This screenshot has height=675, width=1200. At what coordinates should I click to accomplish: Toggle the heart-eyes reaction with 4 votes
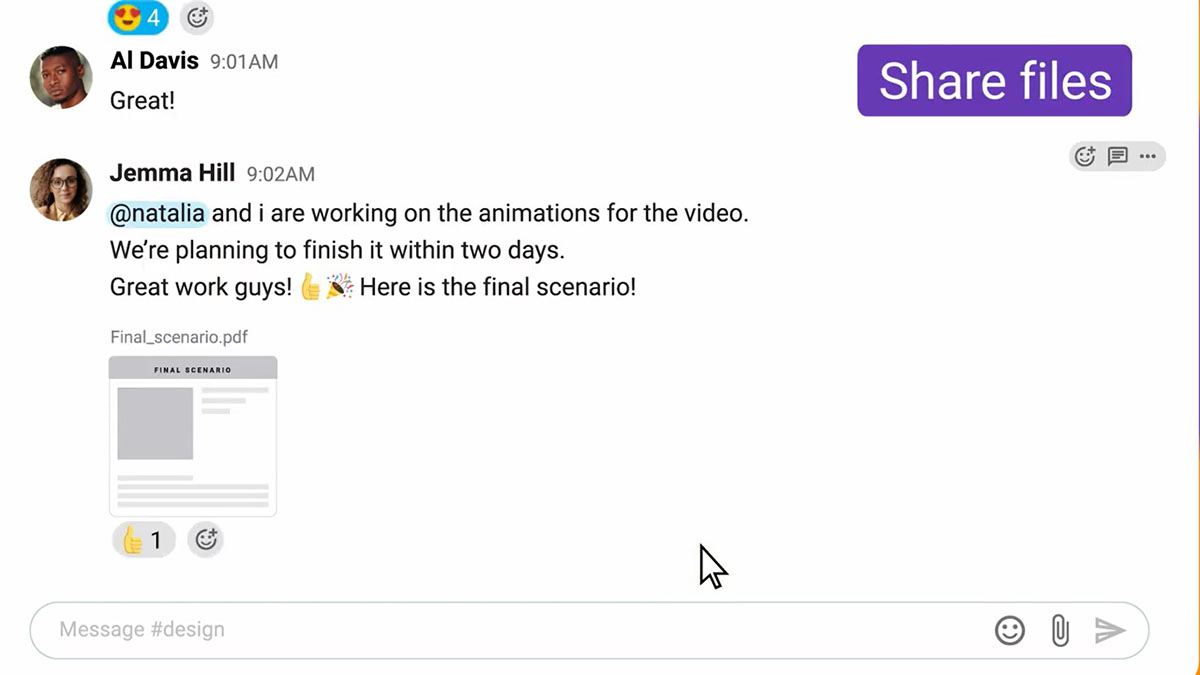pos(138,17)
